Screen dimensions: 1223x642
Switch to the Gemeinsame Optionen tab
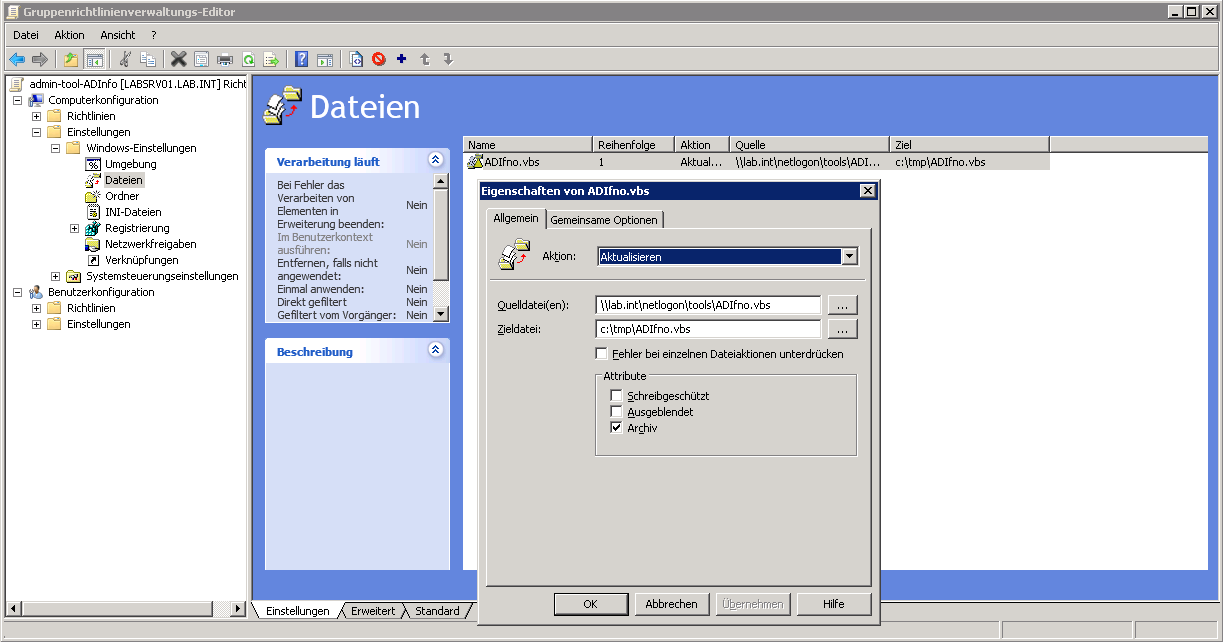point(604,218)
